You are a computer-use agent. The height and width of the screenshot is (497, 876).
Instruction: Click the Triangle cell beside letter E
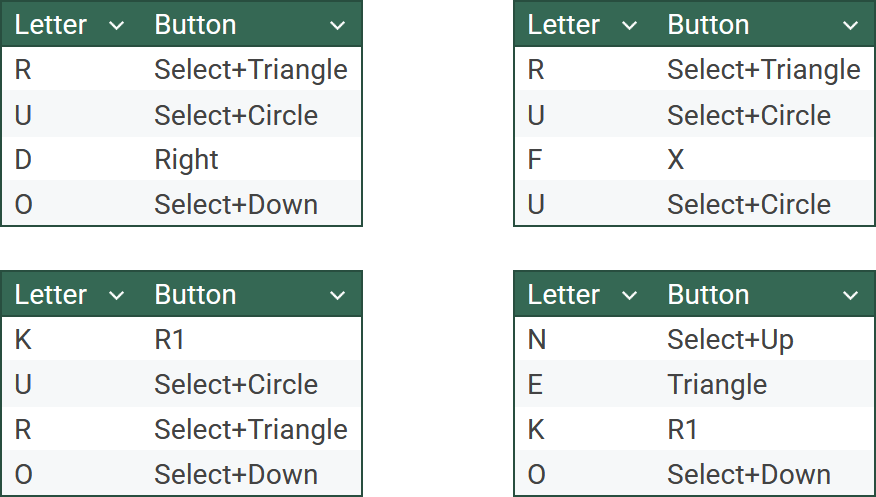(x=764, y=384)
